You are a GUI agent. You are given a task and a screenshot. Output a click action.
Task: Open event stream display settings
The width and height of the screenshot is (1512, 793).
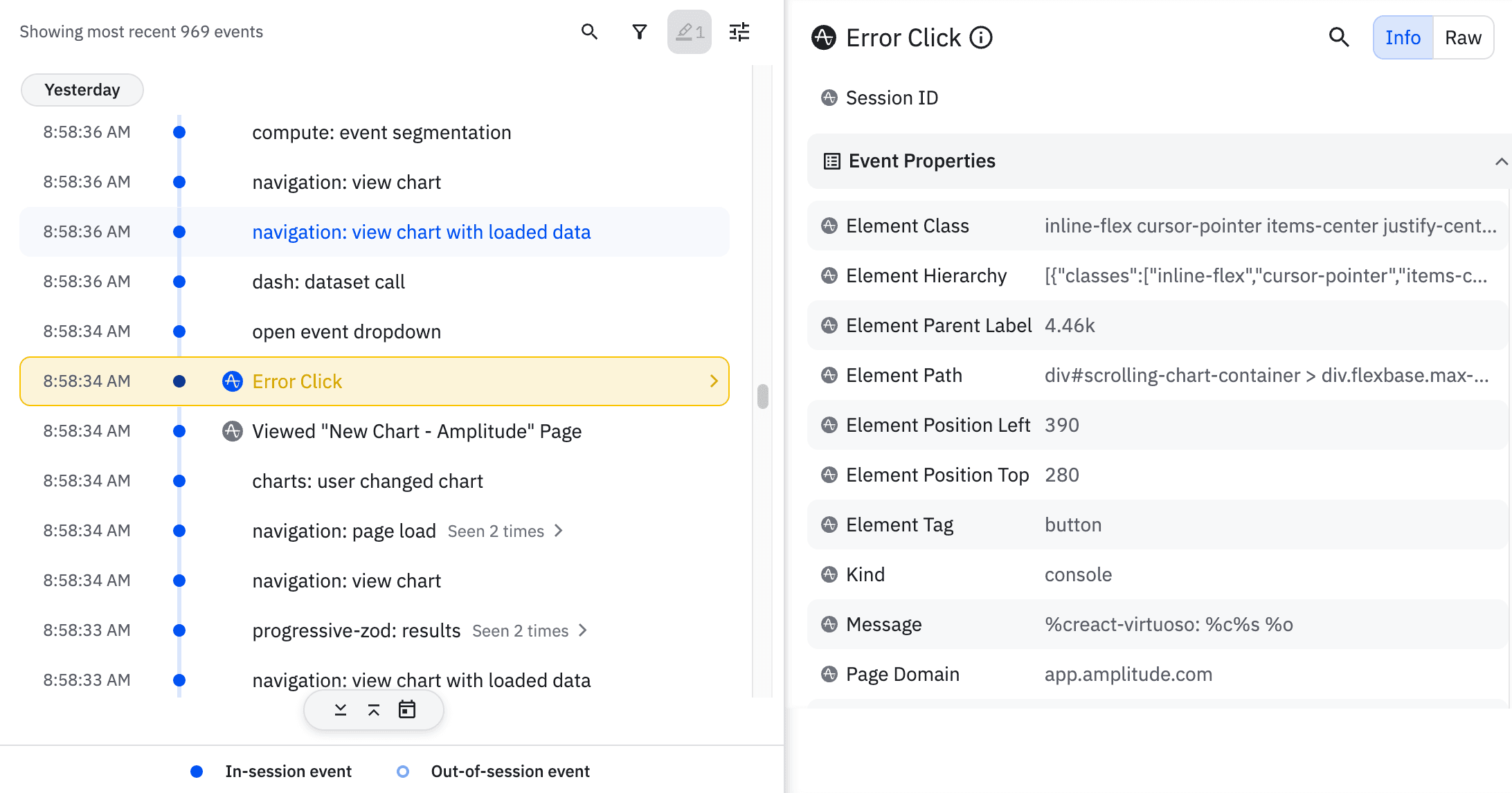tap(739, 32)
